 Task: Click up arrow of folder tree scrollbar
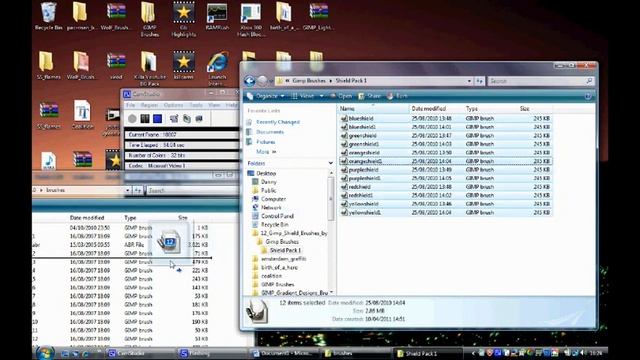(331, 173)
